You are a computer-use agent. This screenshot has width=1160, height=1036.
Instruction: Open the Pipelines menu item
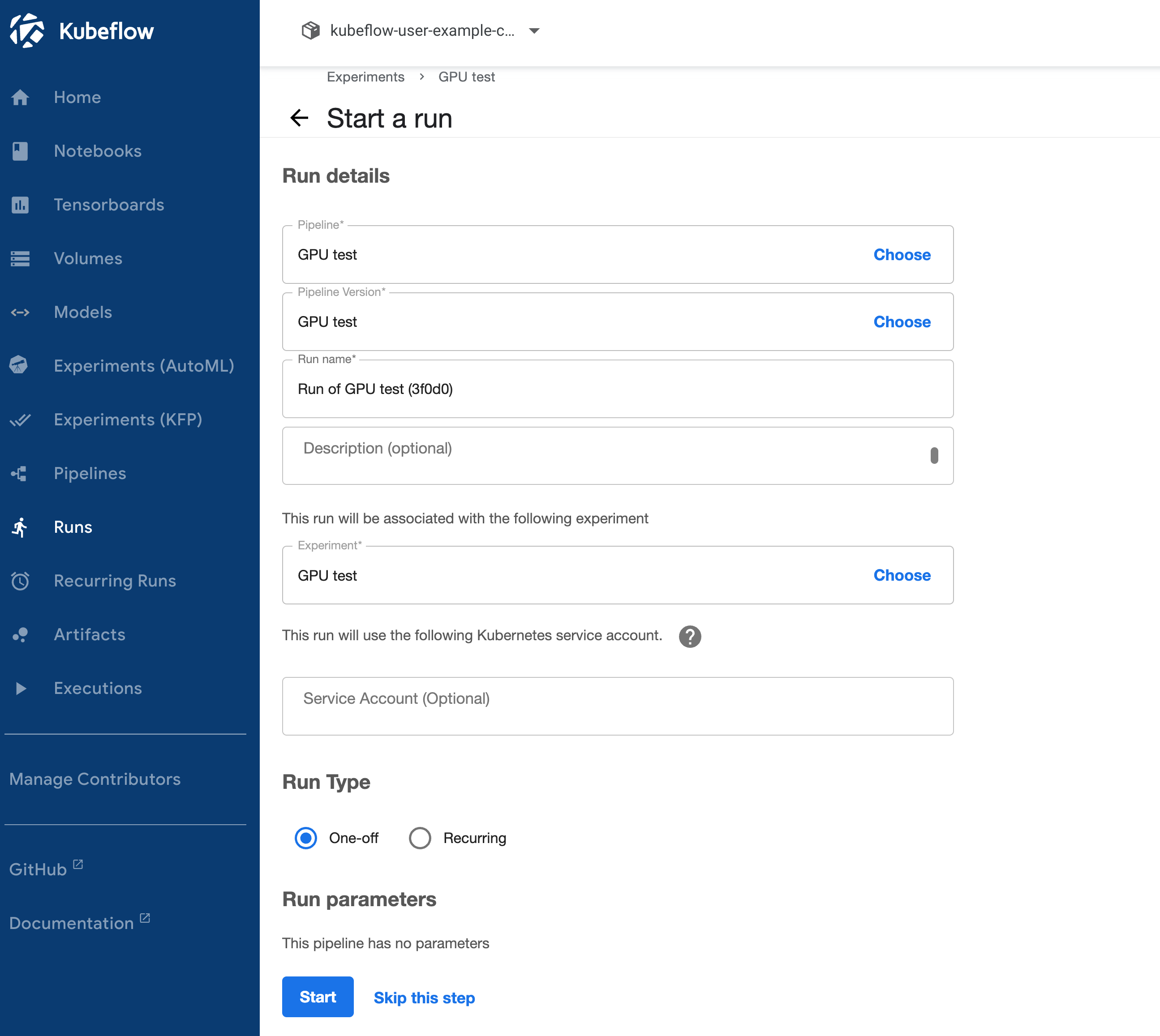pos(90,473)
